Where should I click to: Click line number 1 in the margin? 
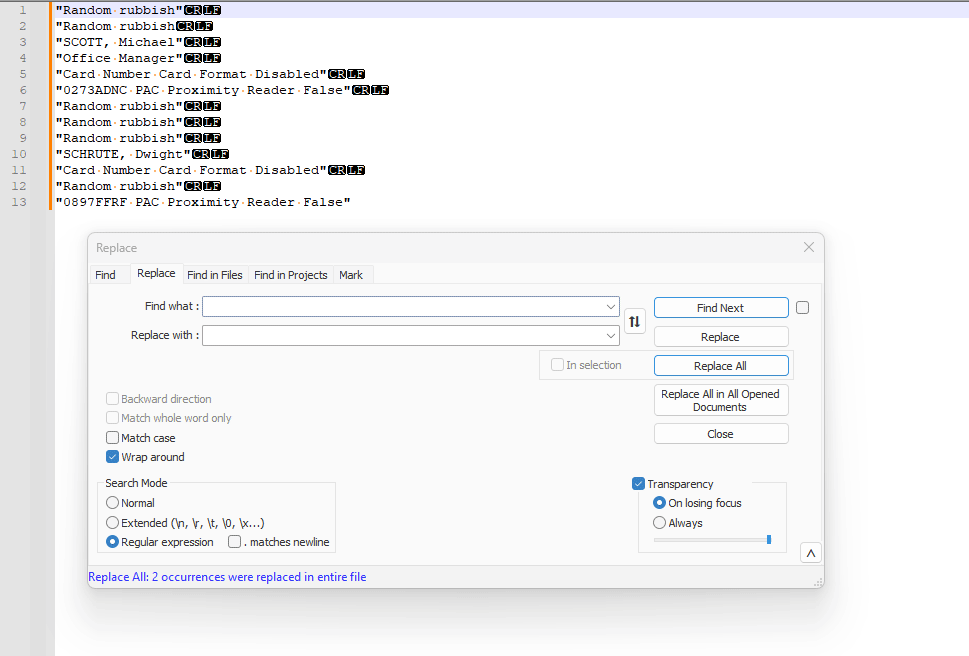[x=23, y=10]
